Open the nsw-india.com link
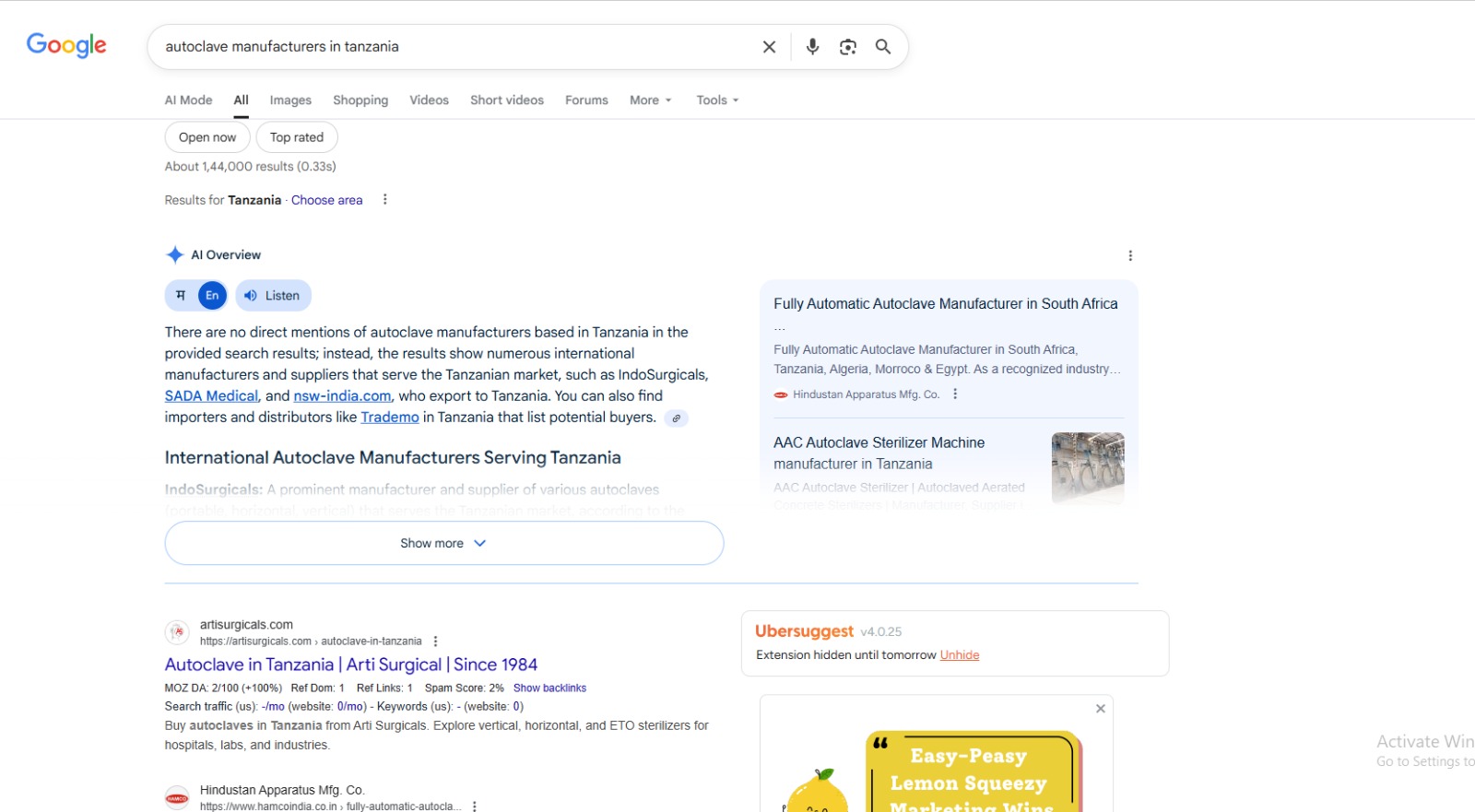Screen dimensions: 1475x812 click(342, 396)
